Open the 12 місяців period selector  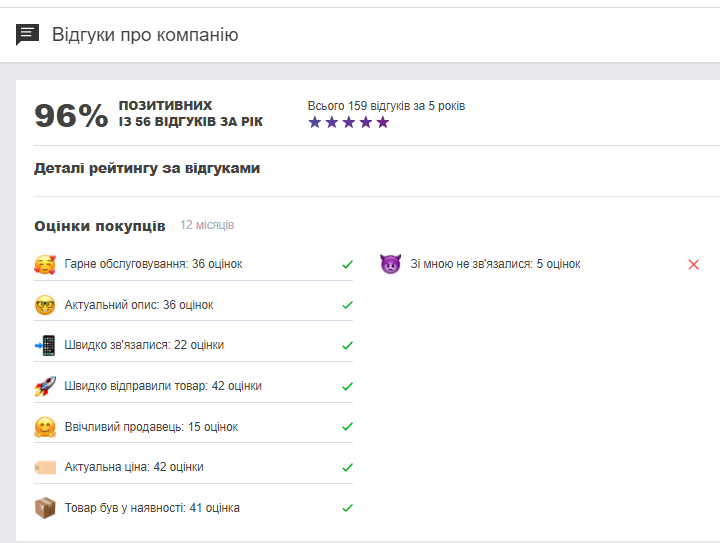point(207,225)
